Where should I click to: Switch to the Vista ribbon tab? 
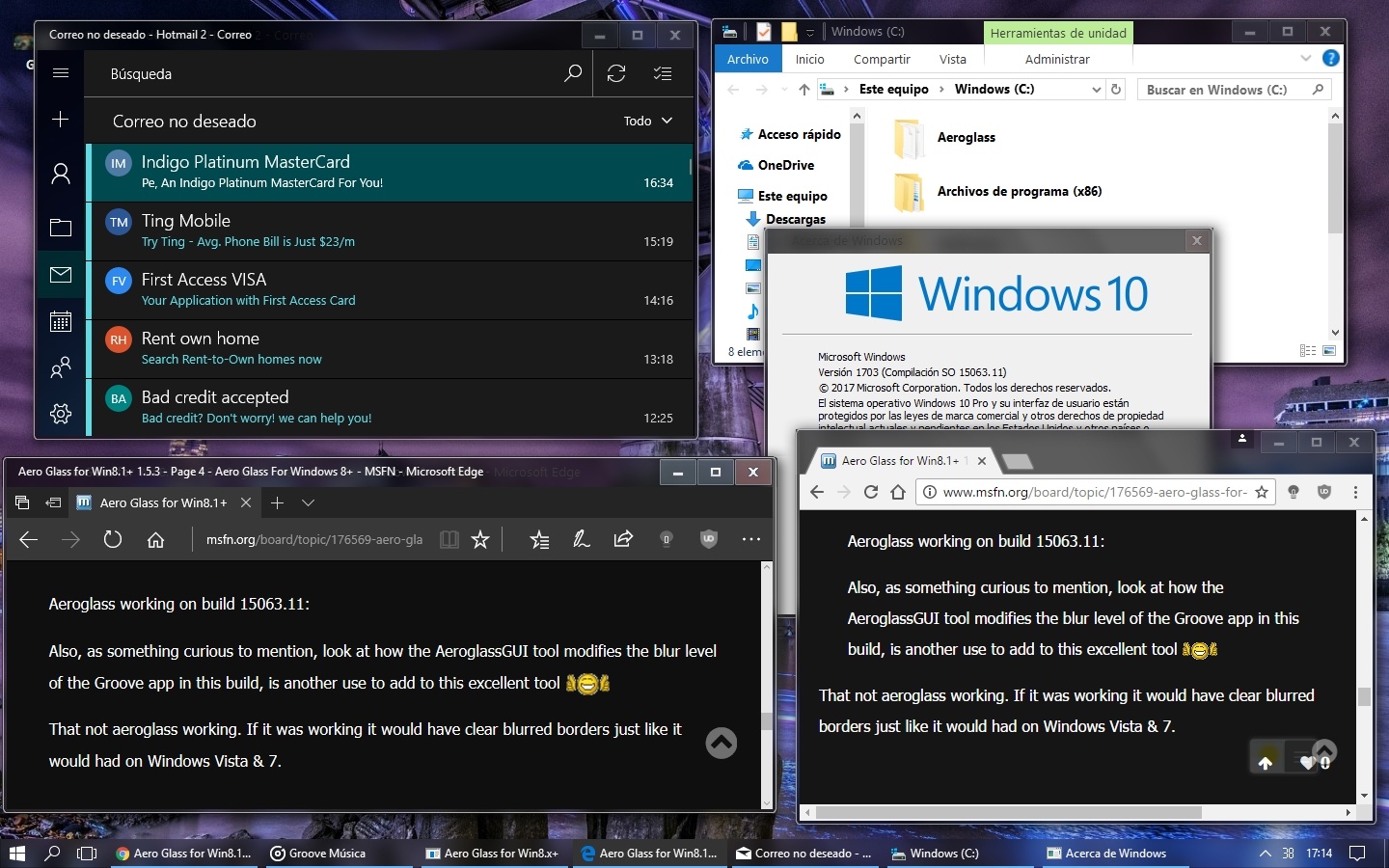pyautogui.click(x=952, y=59)
